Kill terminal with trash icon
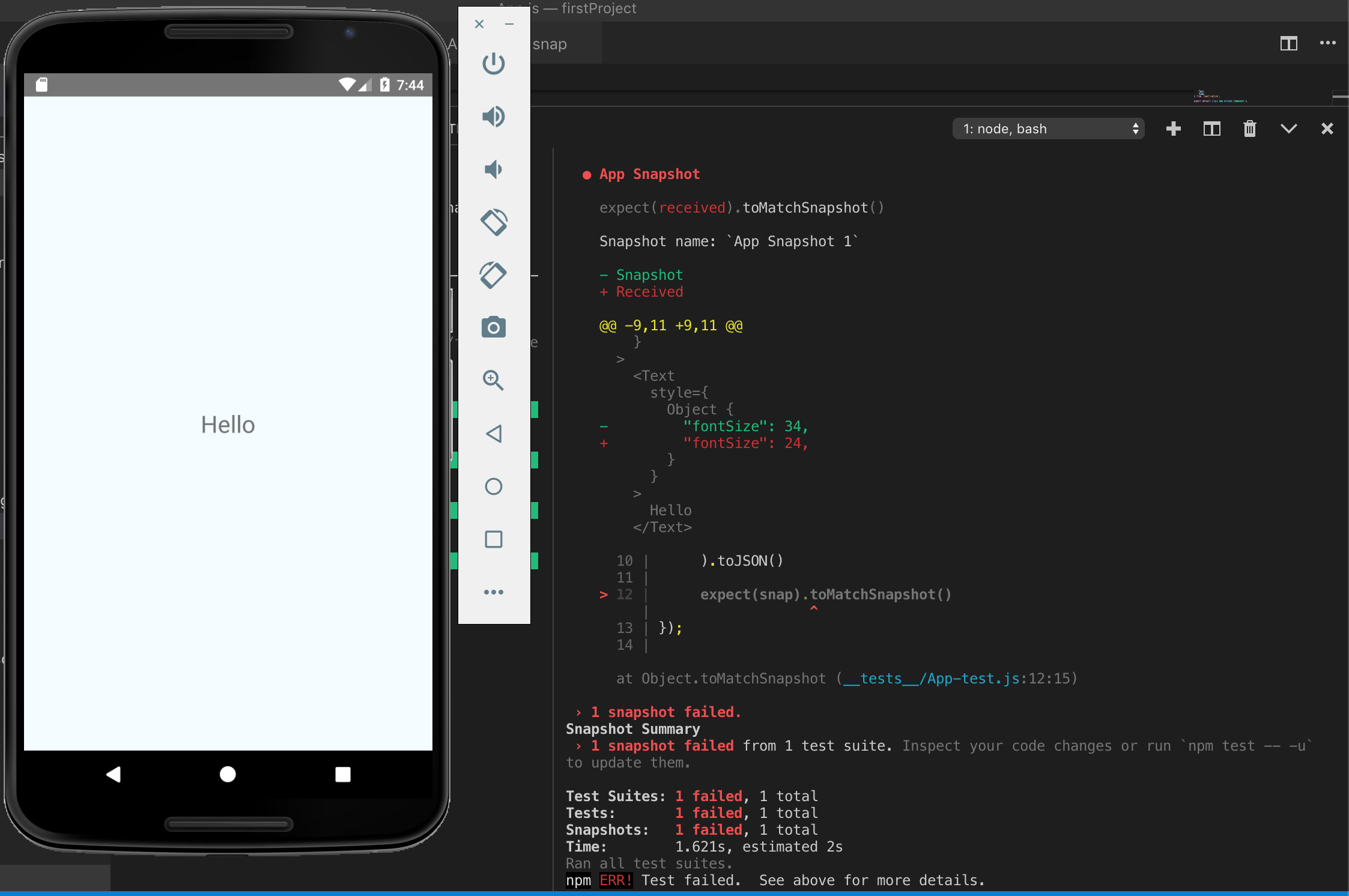The height and width of the screenshot is (896, 1349). [x=1250, y=129]
